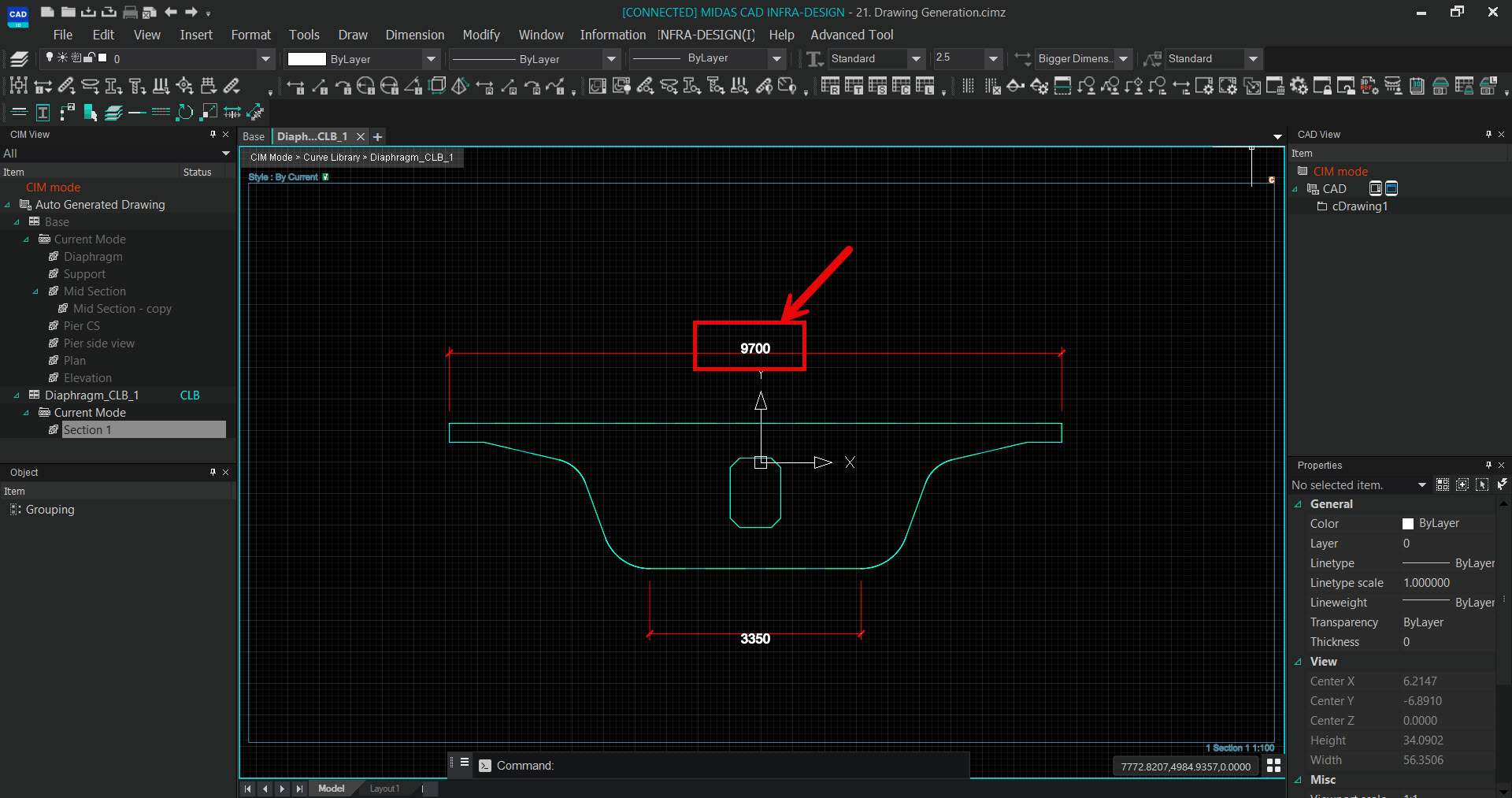The width and height of the screenshot is (1512, 798).
Task: Open the text height 2.5 dropdown
Action: (x=993, y=58)
